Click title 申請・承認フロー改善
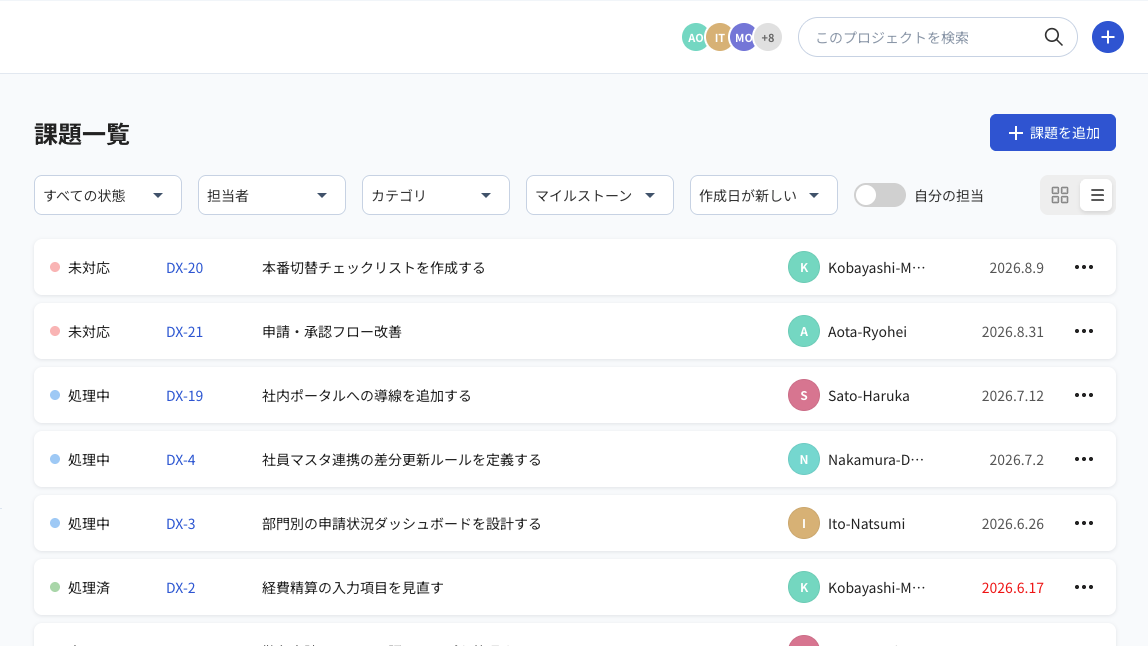This screenshot has height=646, width=1148. tap(332, 332)
